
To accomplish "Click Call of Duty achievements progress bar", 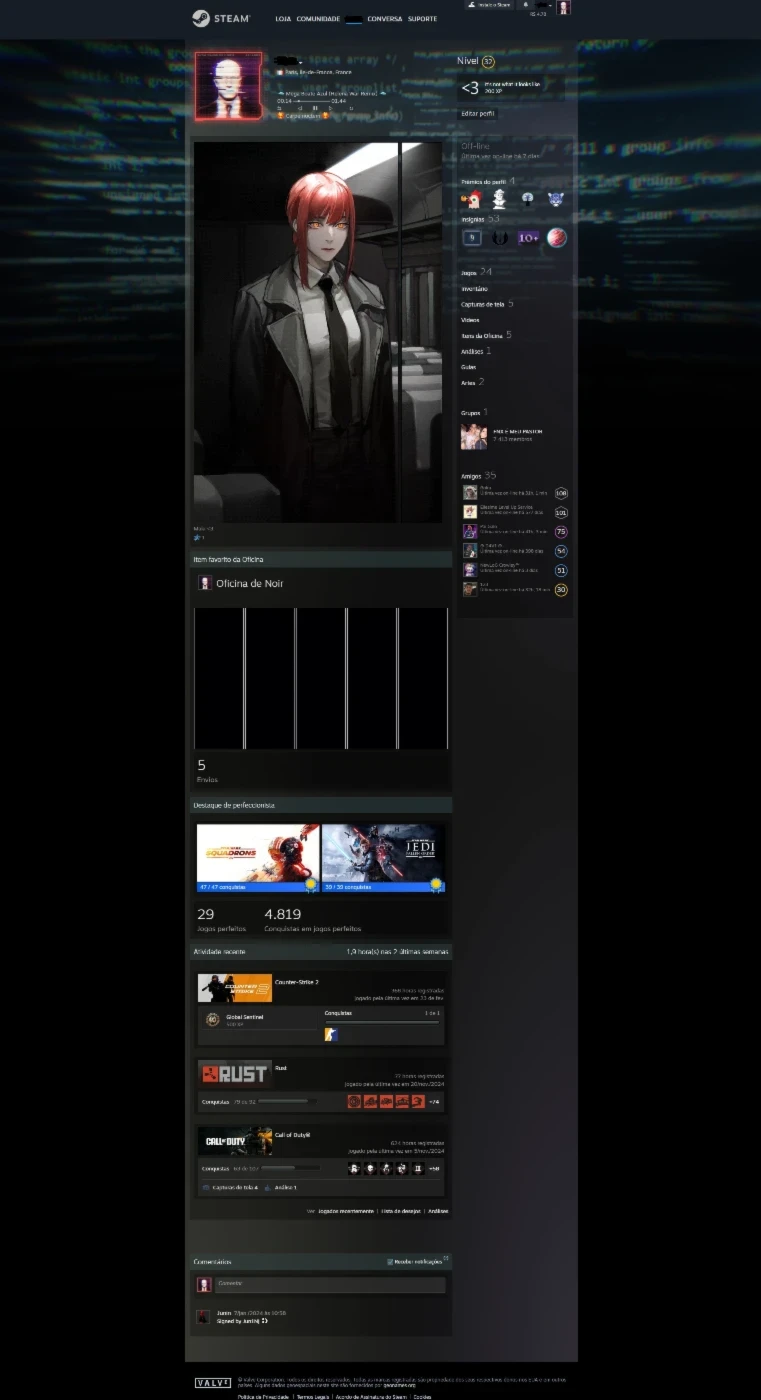I will click(291, 1168).
